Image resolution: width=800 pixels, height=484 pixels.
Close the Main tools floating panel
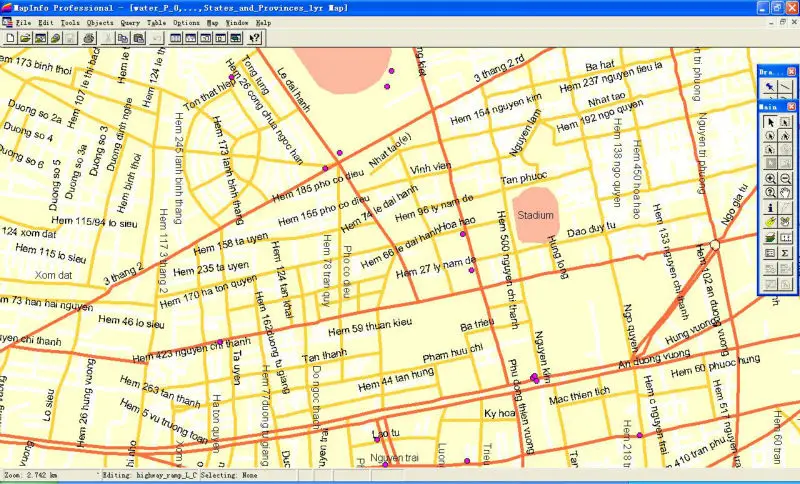[791, 105]
